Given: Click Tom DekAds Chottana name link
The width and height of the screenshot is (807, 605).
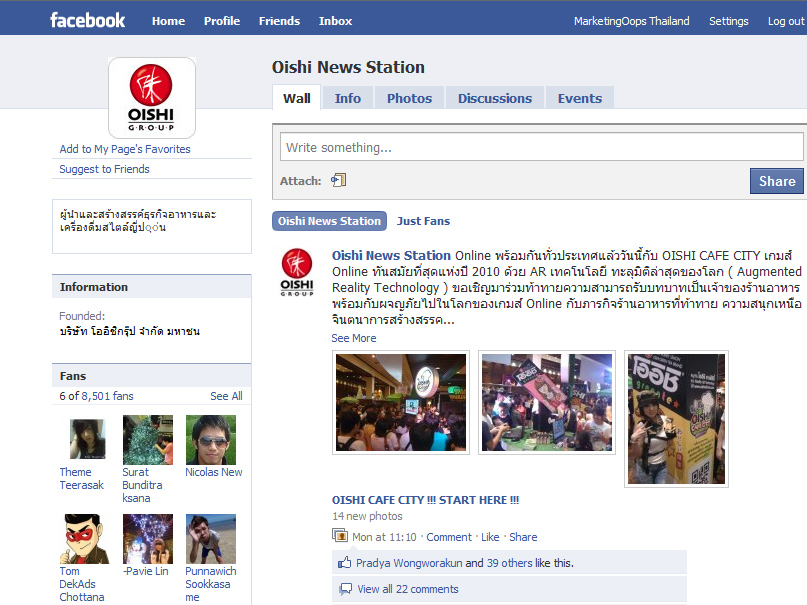Looking at the screenshot, I should [x=82, y=584].
